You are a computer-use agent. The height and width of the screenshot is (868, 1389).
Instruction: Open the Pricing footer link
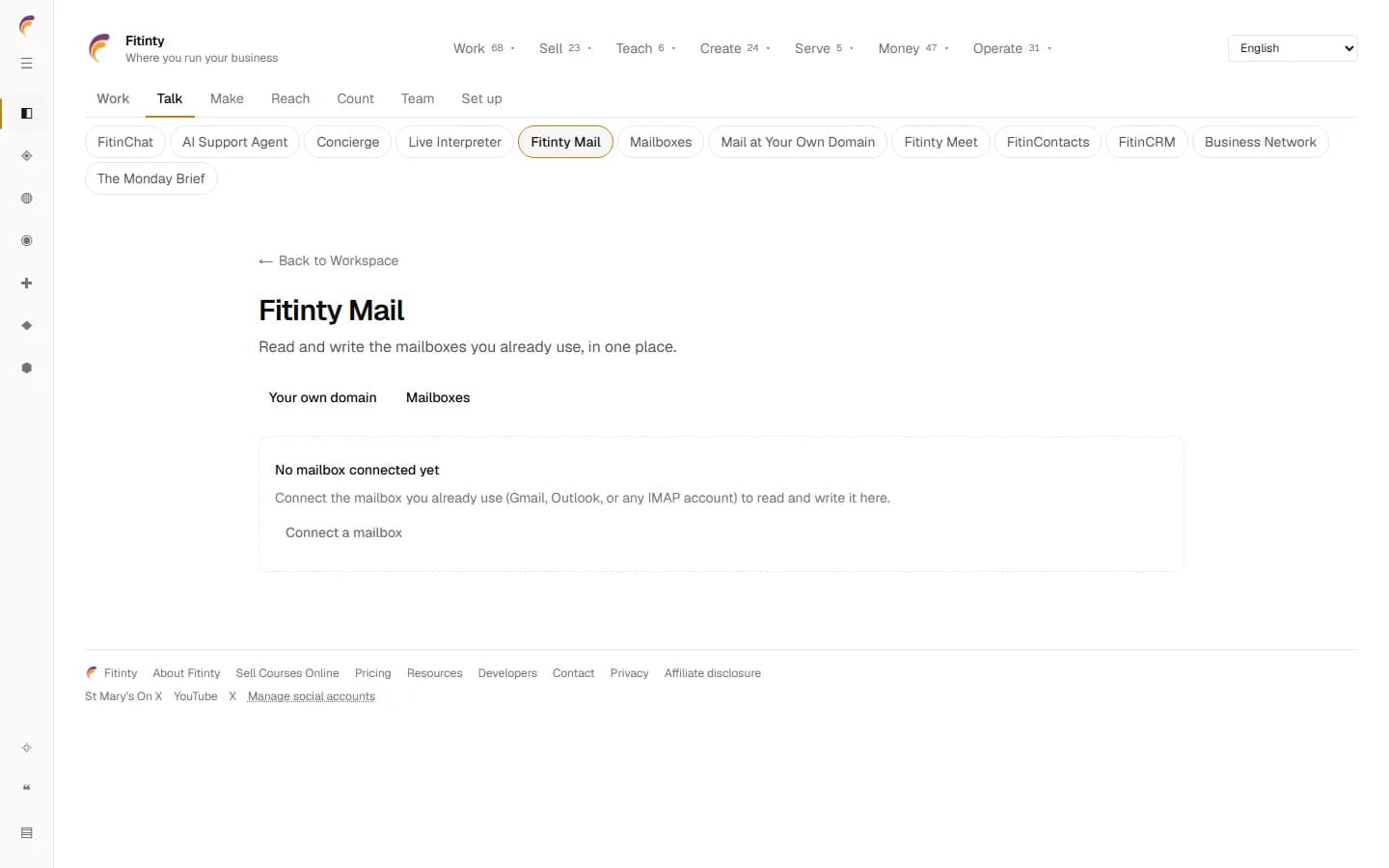click(373, 673)
